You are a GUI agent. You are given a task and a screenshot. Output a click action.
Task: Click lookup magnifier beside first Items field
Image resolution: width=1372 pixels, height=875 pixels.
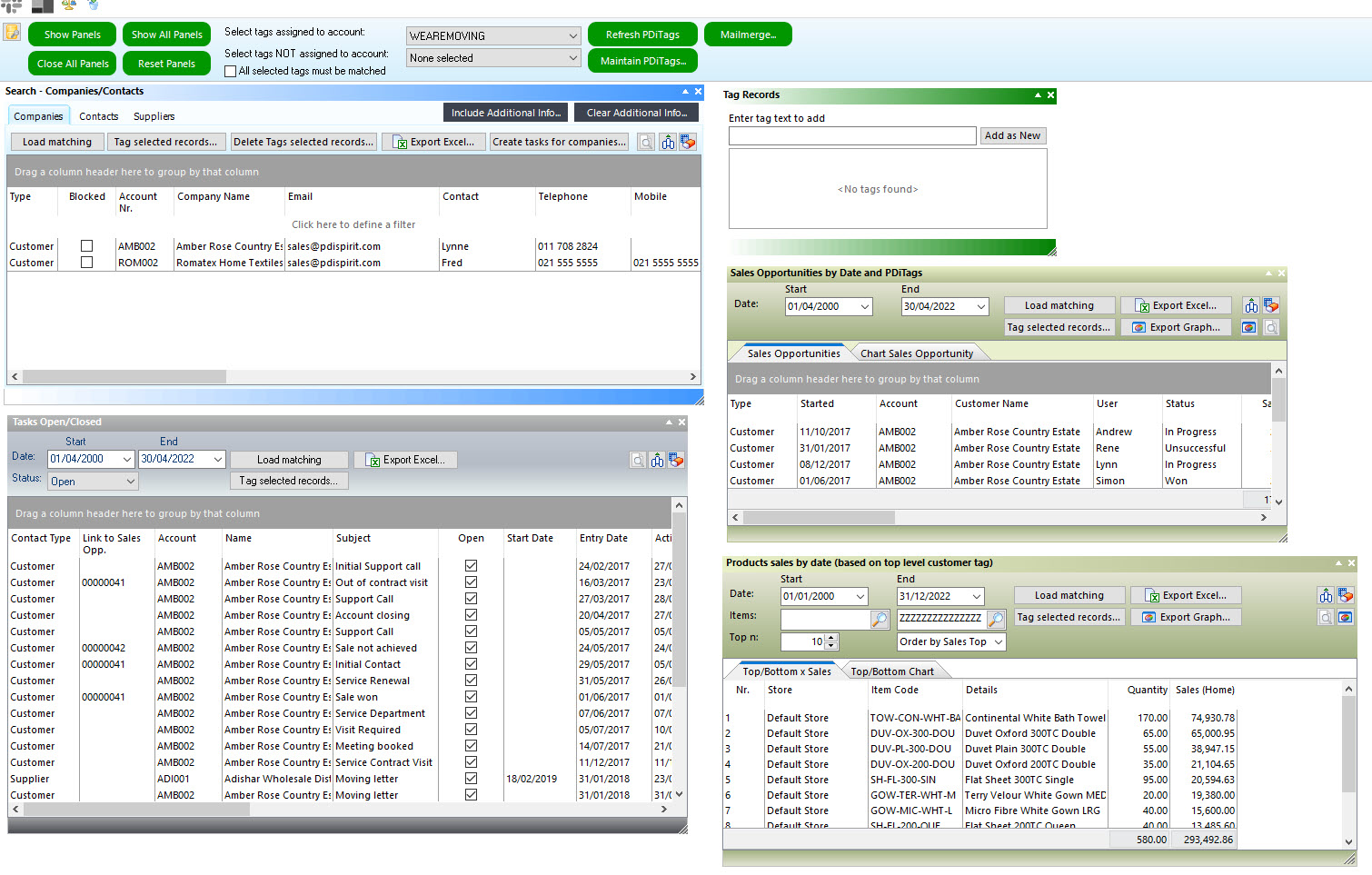(x=880, y=620)
